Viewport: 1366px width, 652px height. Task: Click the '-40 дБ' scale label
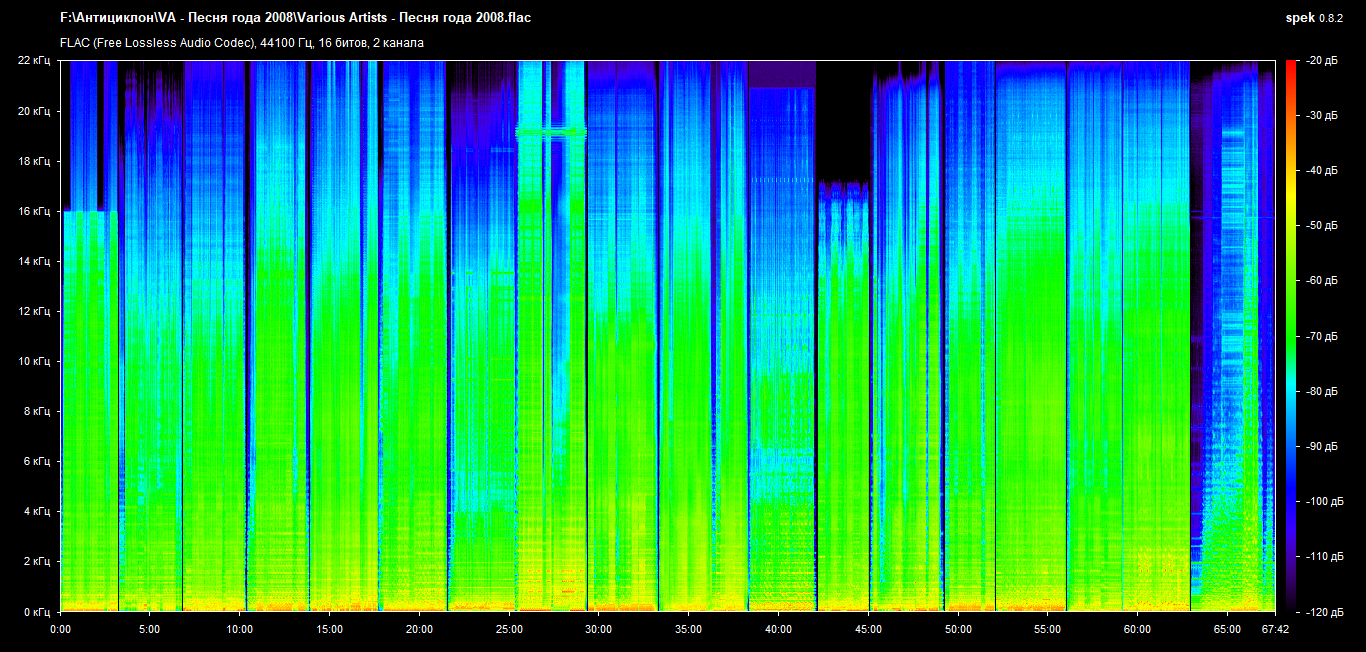point(1322,171)
